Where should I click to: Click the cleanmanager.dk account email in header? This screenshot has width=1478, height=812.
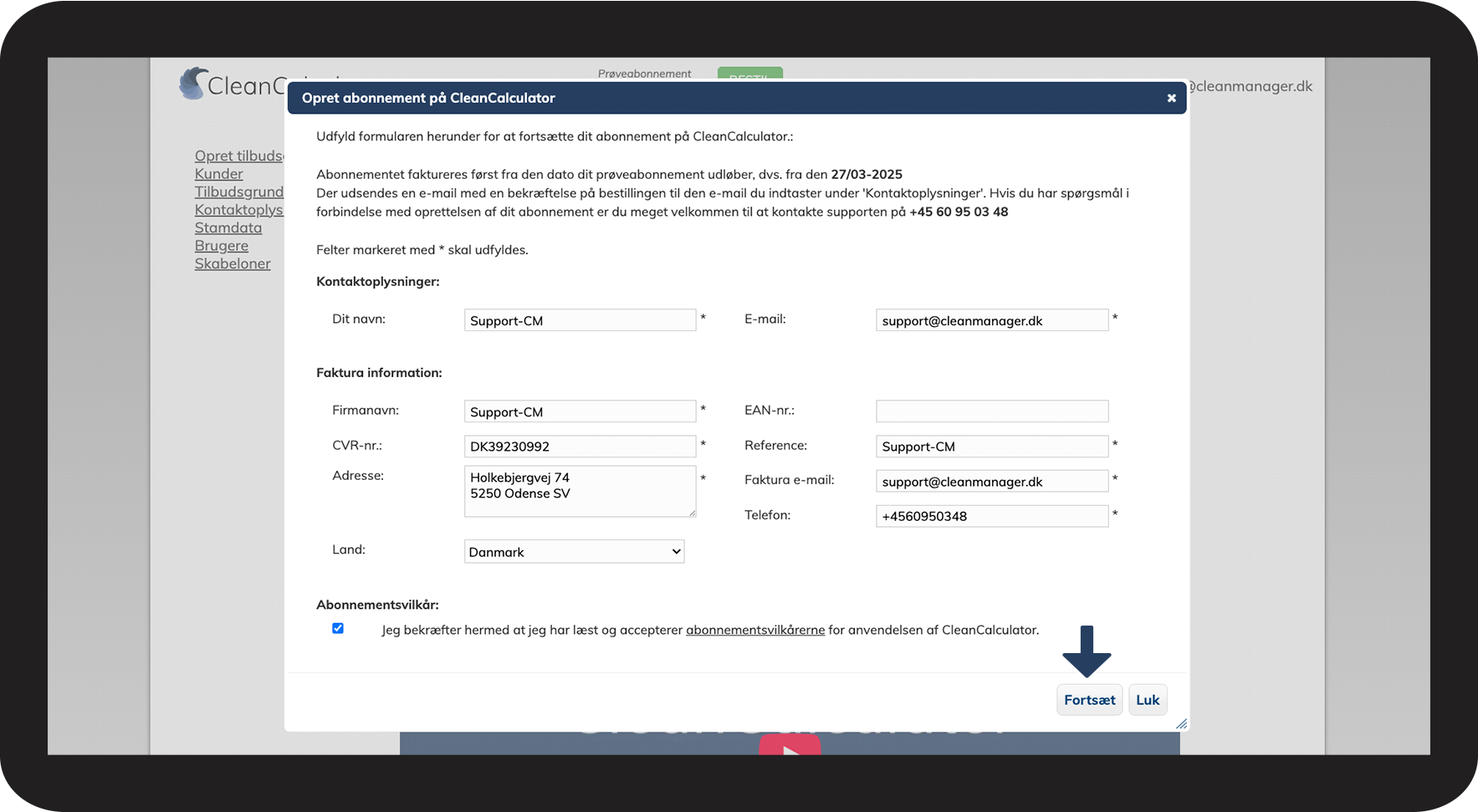tap(1251, 86)
